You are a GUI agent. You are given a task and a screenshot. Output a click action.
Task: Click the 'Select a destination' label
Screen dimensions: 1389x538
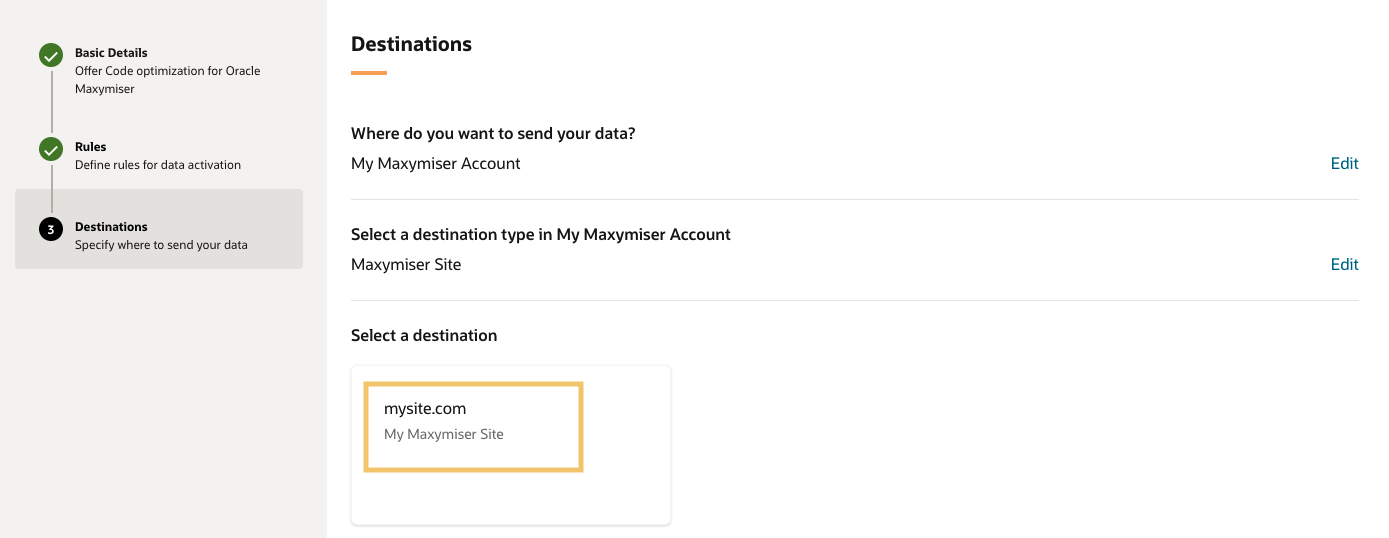pyautogui.click(x=424, y=336)
